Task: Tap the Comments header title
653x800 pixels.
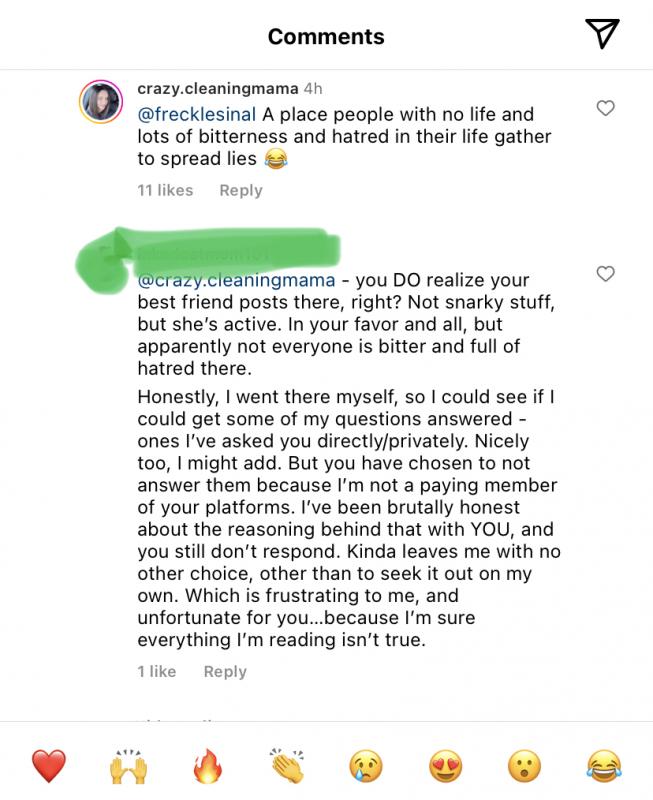Action: (x=326, y=37)
